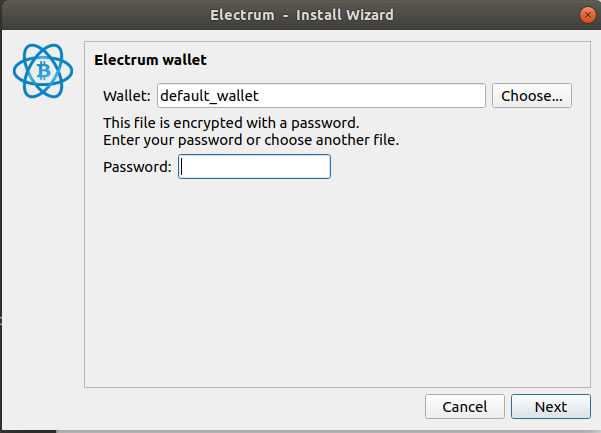Click the empty area of the wizard panel

(337, 284)
